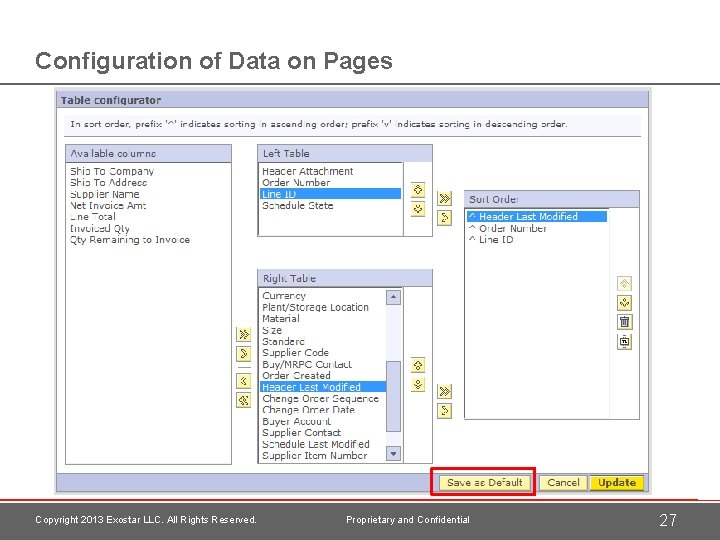Click the Save as Default button
This screenshot has height=540, width=720.
coord(484,483)
